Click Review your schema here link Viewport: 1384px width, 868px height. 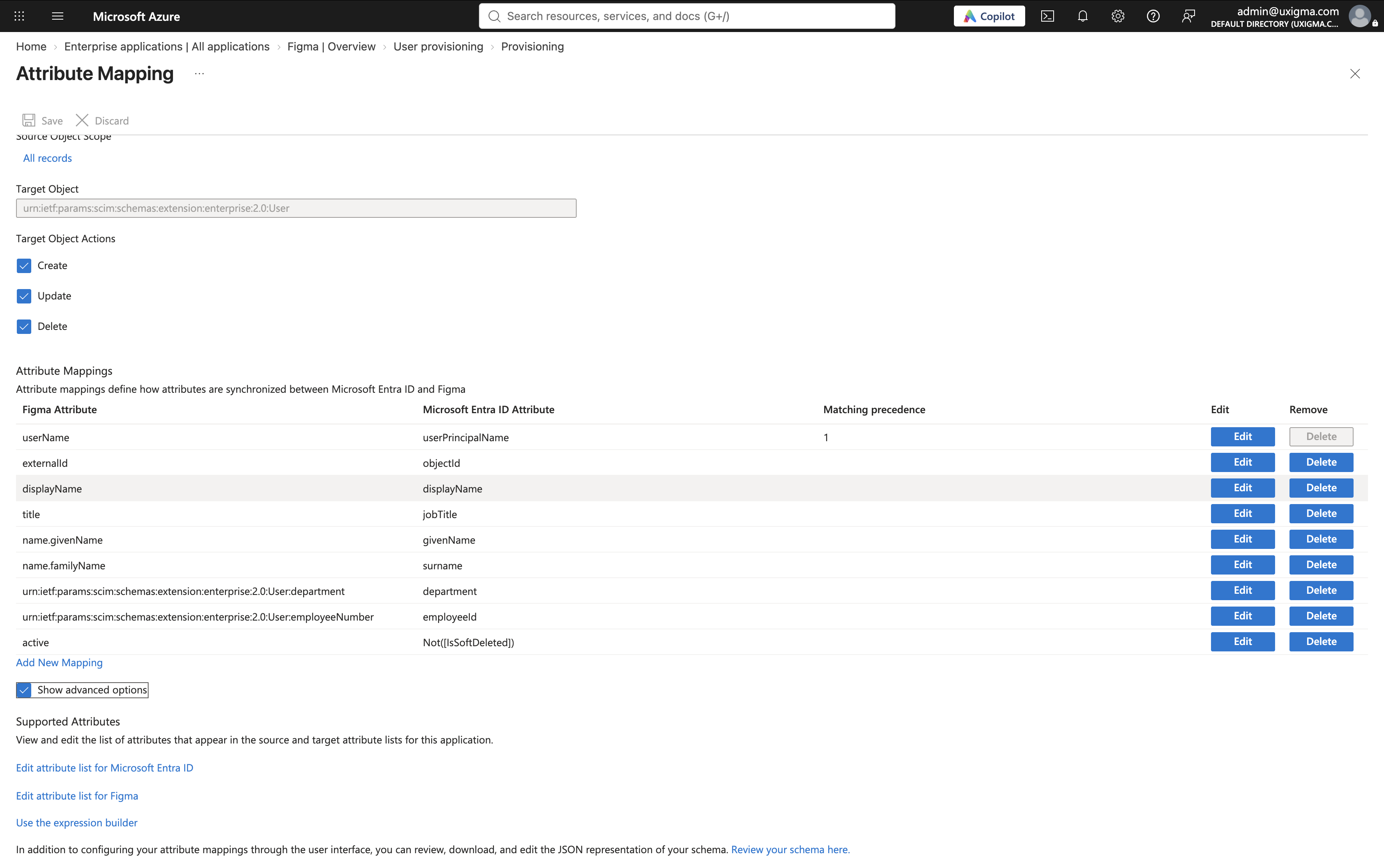point(790,850)
